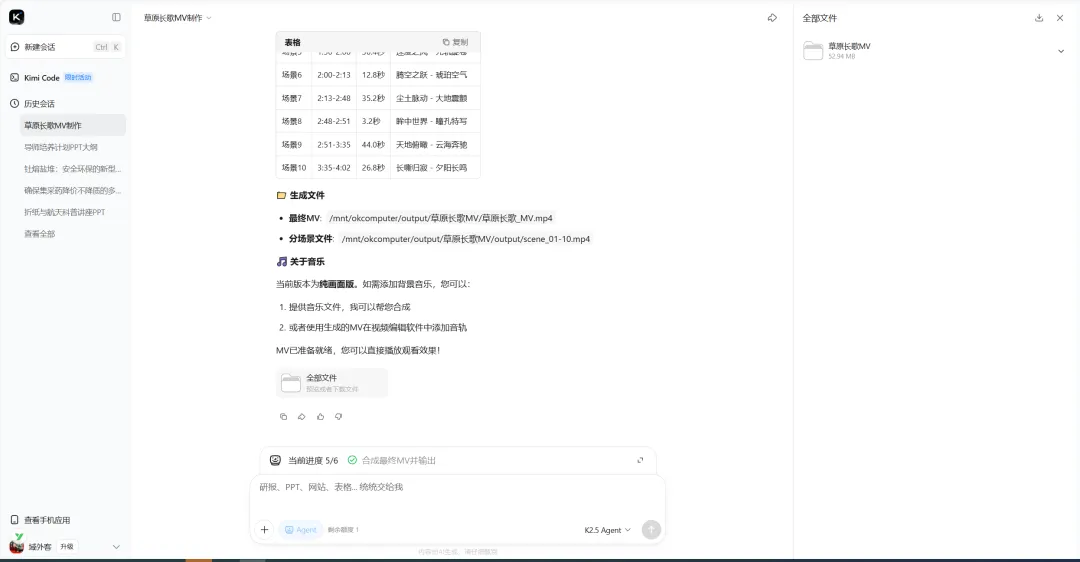This screenshot has height=562, width=1080.
Task: Click the Kimi face icon in progress bar
Action: [x=276, y=460]
